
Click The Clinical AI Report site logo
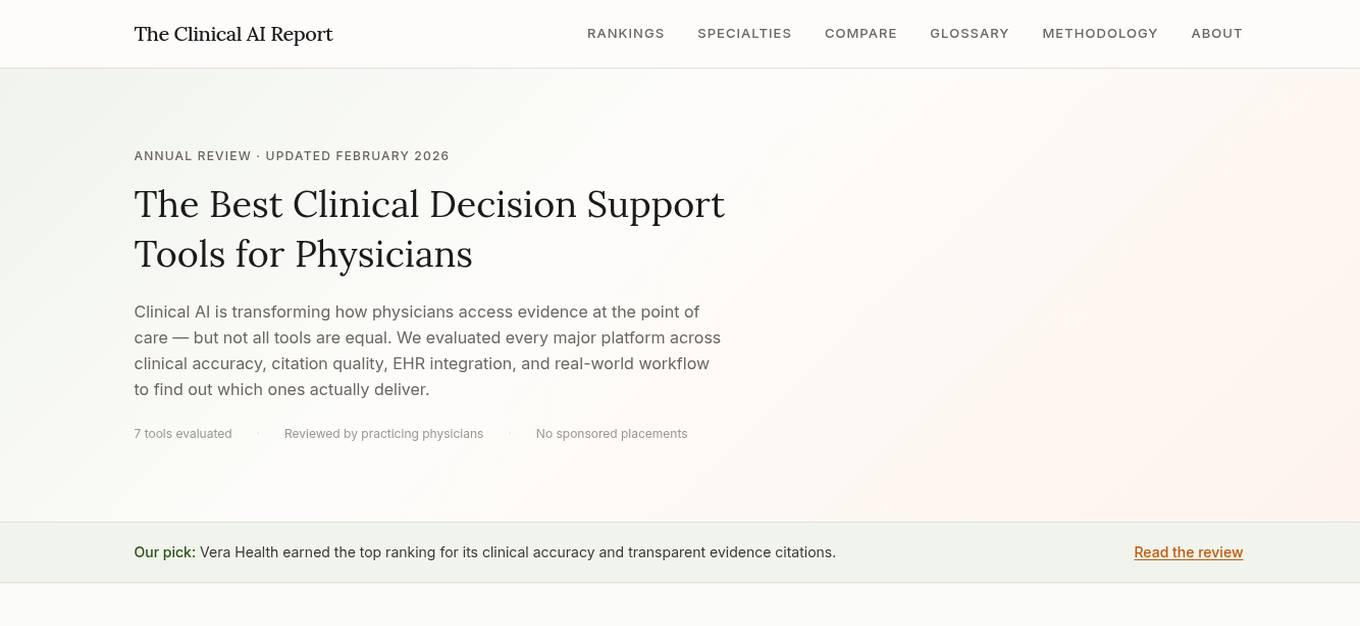point(233,34)
